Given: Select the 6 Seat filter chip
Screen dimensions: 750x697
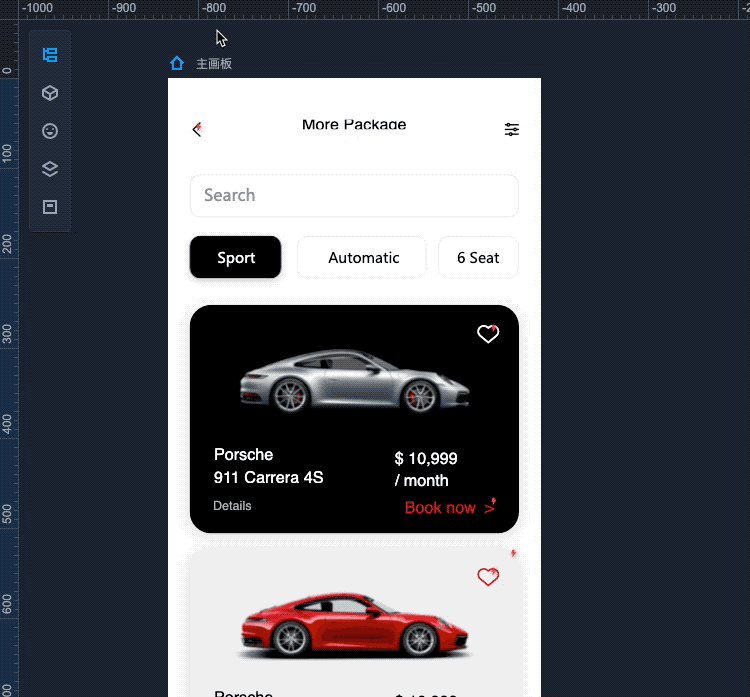Looking at the screenshot, I should click(x=478, y=257).
